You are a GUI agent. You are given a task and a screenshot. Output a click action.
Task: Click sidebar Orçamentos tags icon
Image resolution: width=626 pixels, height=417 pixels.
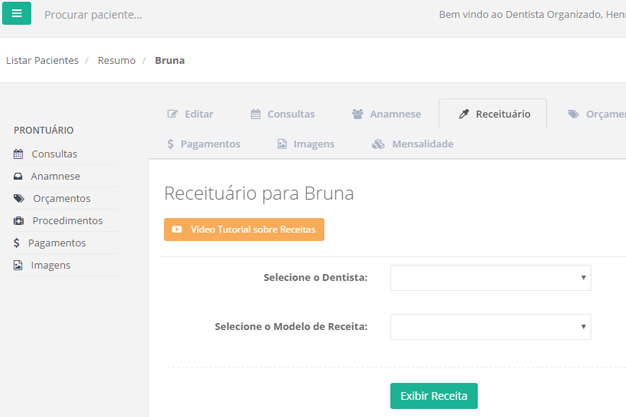tap(19, 199)
